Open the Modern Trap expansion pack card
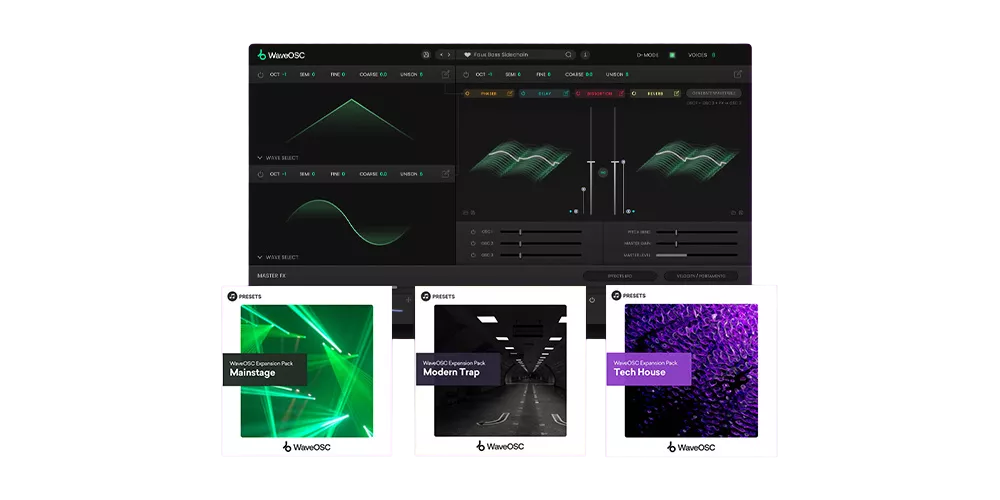The height and width of the screenshot is (500, 1000). tap(500, 371)
